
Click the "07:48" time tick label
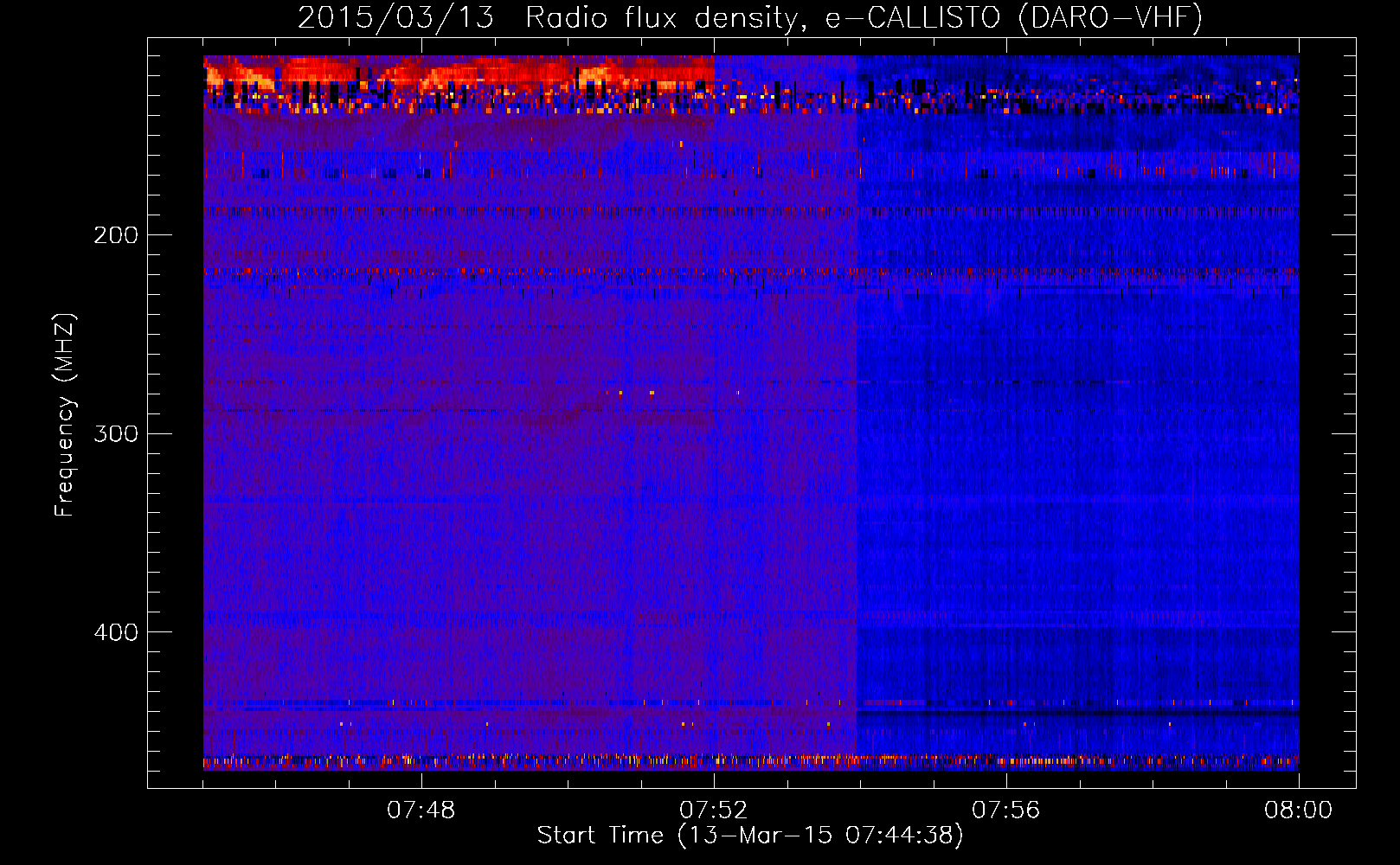(x=421, y=811)
